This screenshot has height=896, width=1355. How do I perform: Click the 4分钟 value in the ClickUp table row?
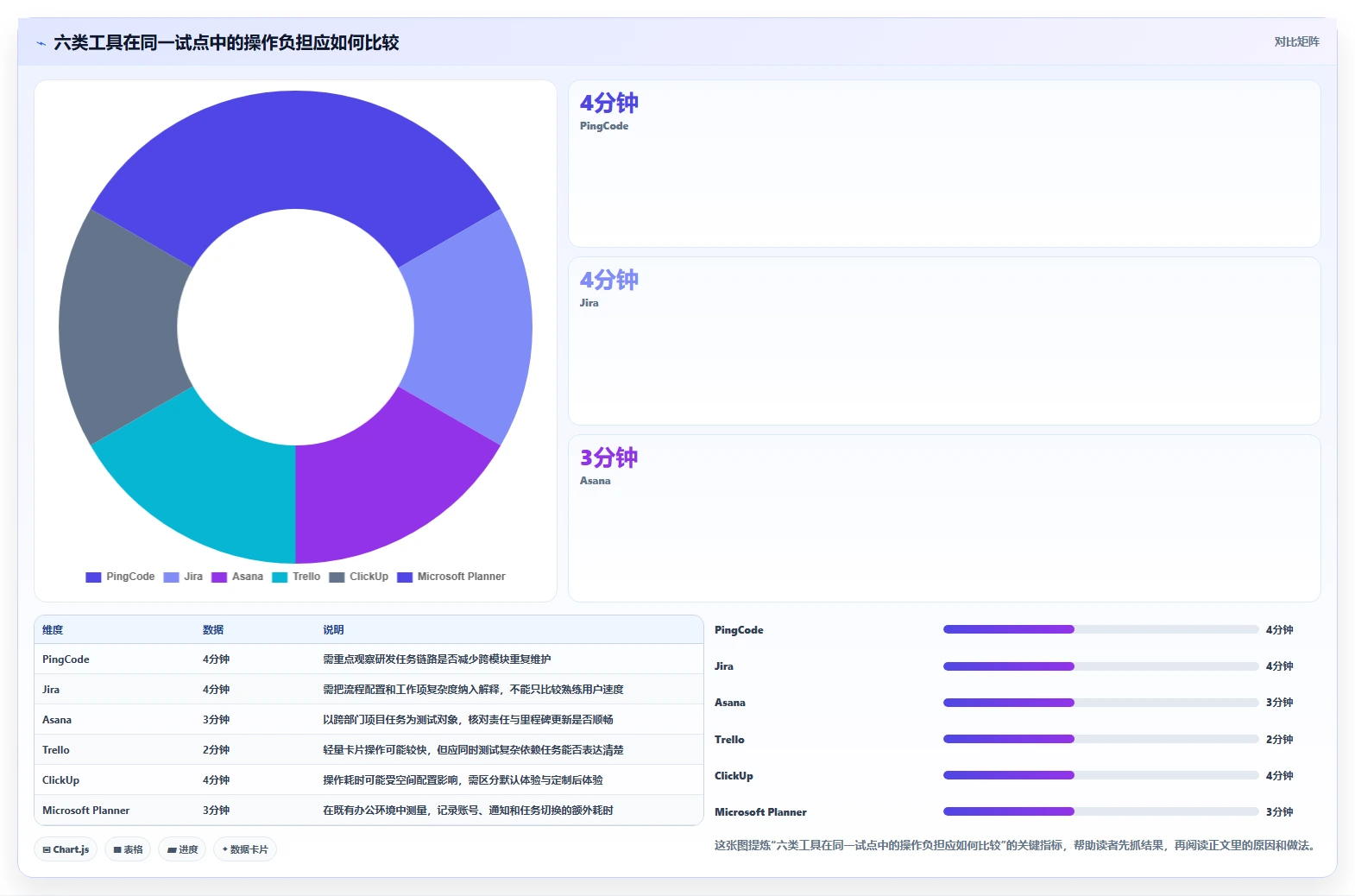[x=216, y=780]
